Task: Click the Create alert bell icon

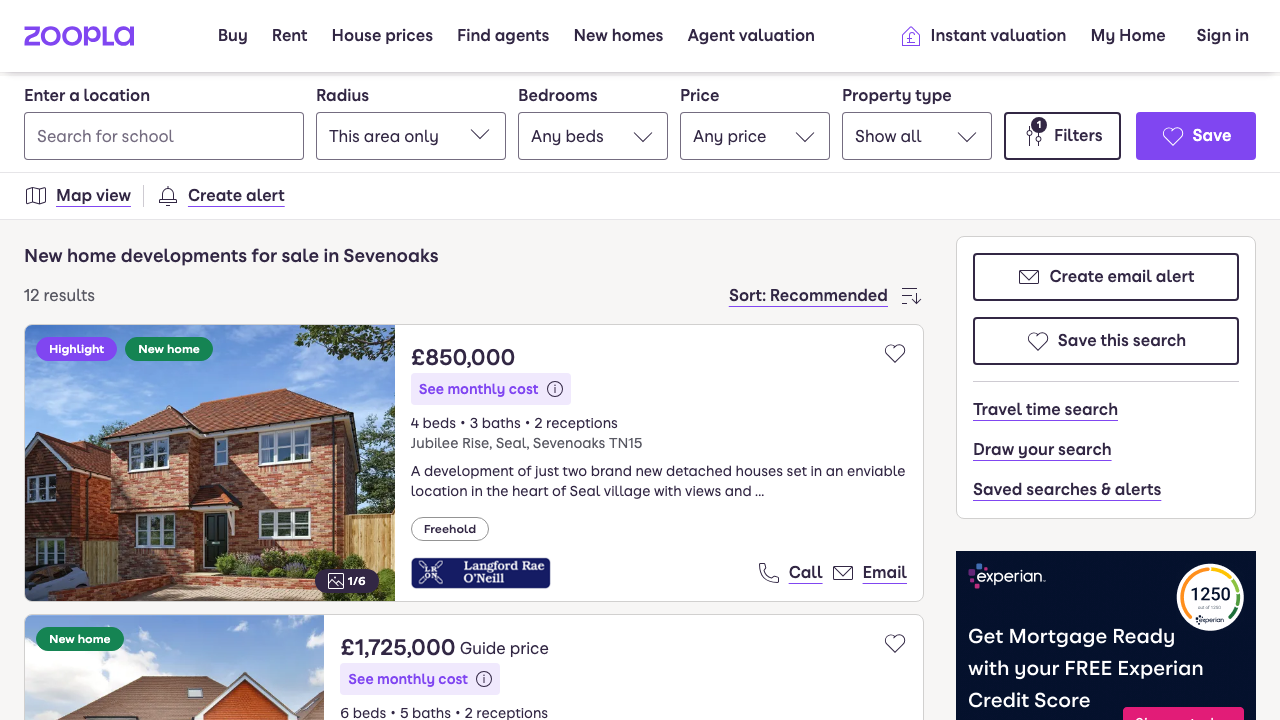Action: coord(167,196)
